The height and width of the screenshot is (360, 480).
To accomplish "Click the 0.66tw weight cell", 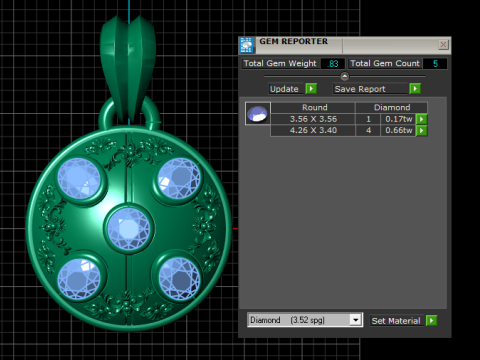I will coord(399,130).
